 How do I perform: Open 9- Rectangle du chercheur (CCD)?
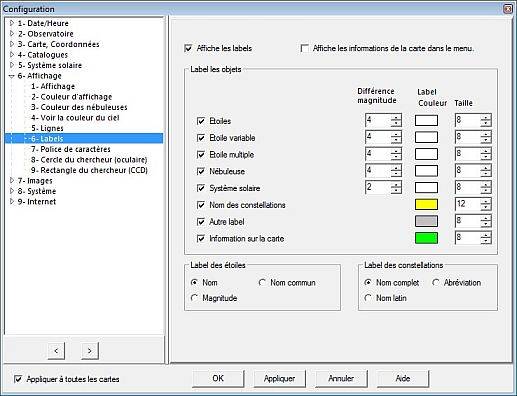[89, 170]
